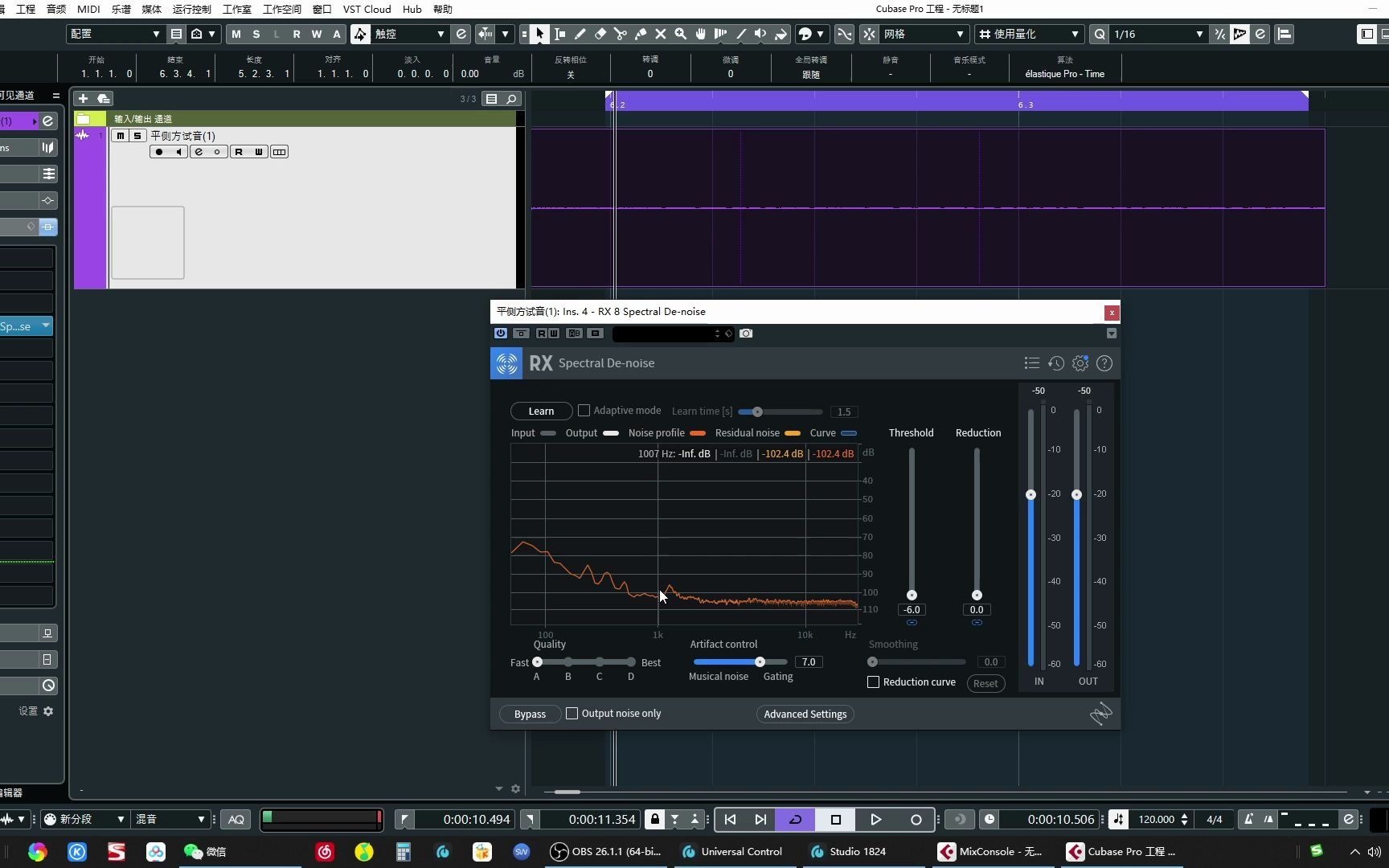Toggle Record Enable on the track
Screen dimensions: 1389x868
159,152
